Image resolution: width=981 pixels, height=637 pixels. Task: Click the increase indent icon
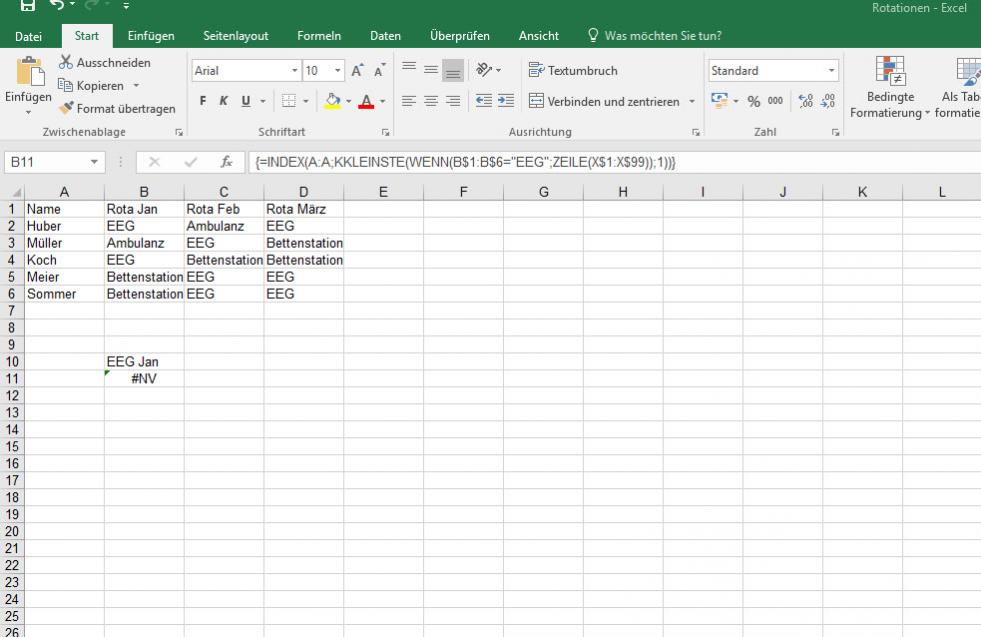(506, 101)
